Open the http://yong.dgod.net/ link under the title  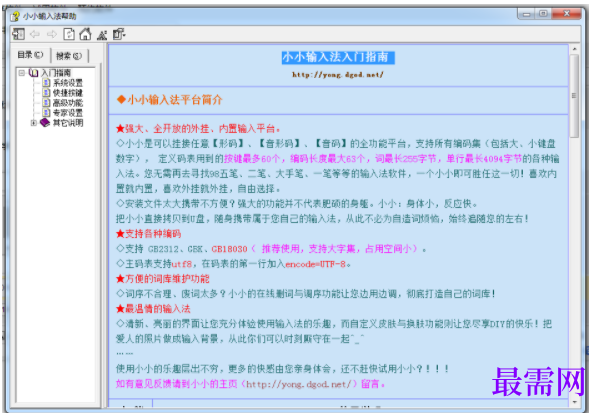tap(338, 75)
